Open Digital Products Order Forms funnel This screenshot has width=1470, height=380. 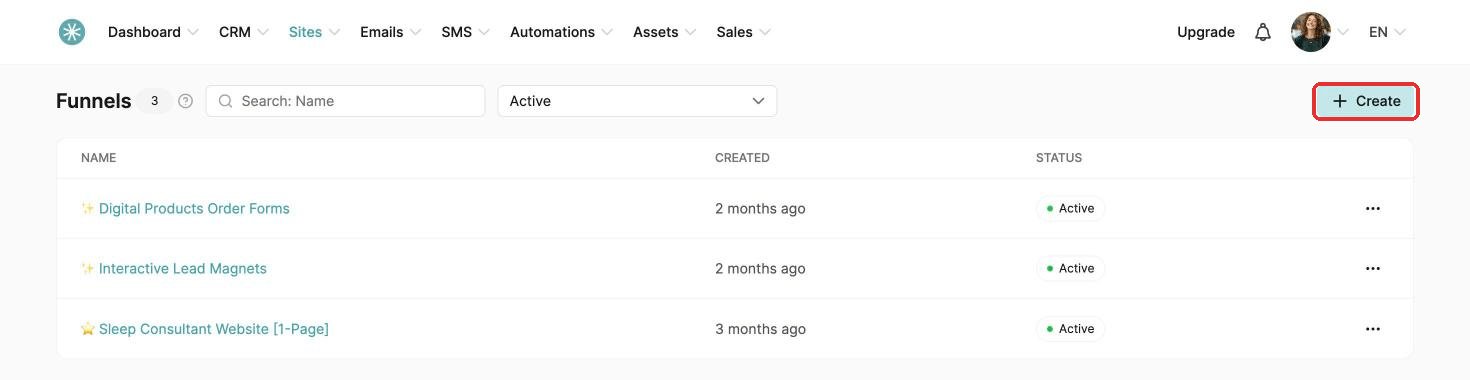(194, 208)
